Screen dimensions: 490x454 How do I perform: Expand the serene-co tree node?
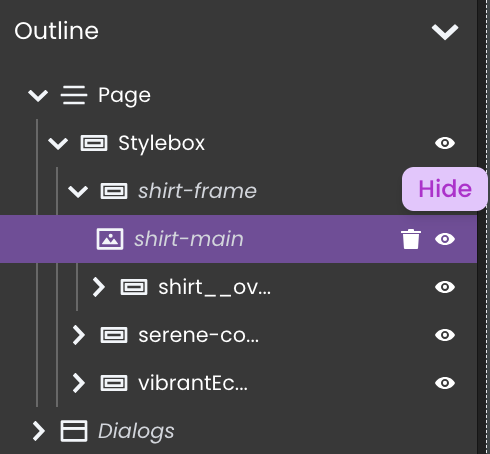point(79,335)
